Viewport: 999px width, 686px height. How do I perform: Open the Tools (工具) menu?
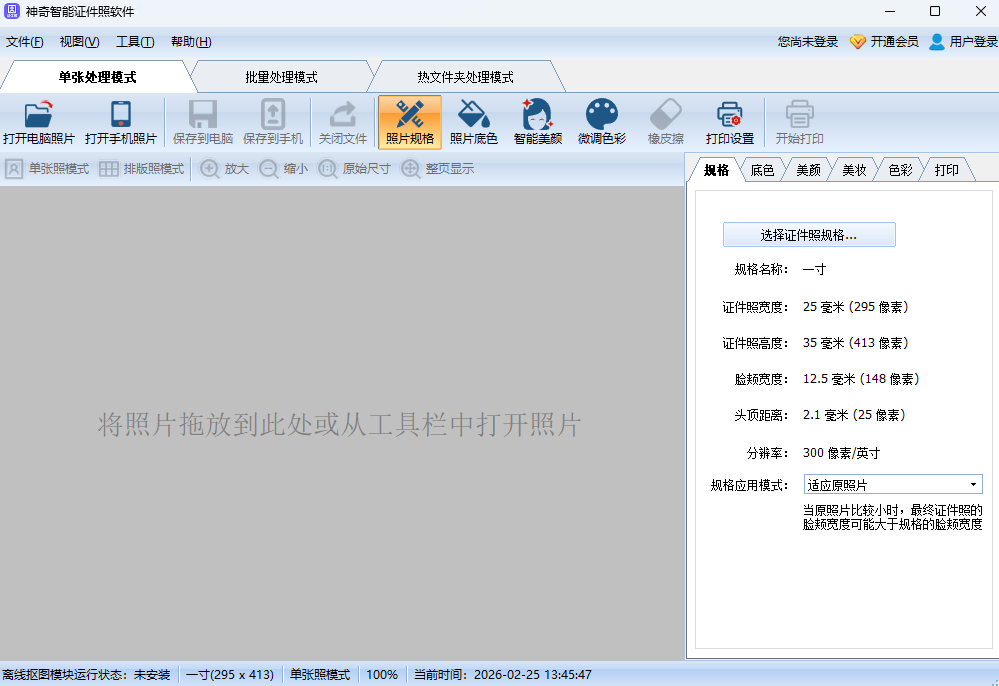point(135,42)
